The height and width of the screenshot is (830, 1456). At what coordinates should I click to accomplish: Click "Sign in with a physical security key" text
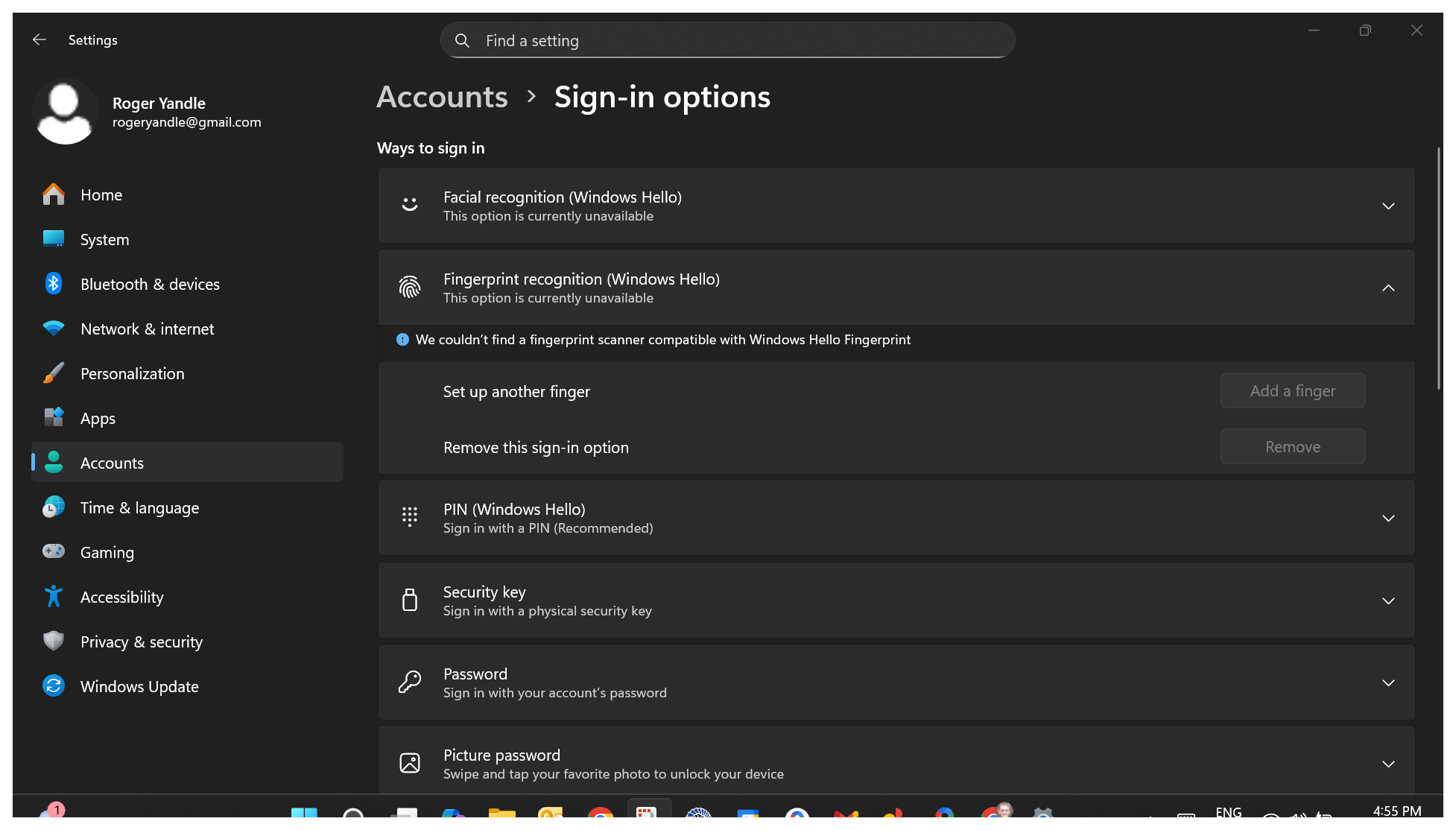click(x=548, y=611)
